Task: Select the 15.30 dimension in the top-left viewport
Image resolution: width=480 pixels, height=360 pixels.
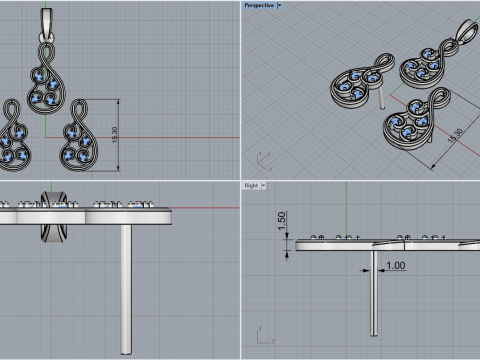Action: click(115, 135)
